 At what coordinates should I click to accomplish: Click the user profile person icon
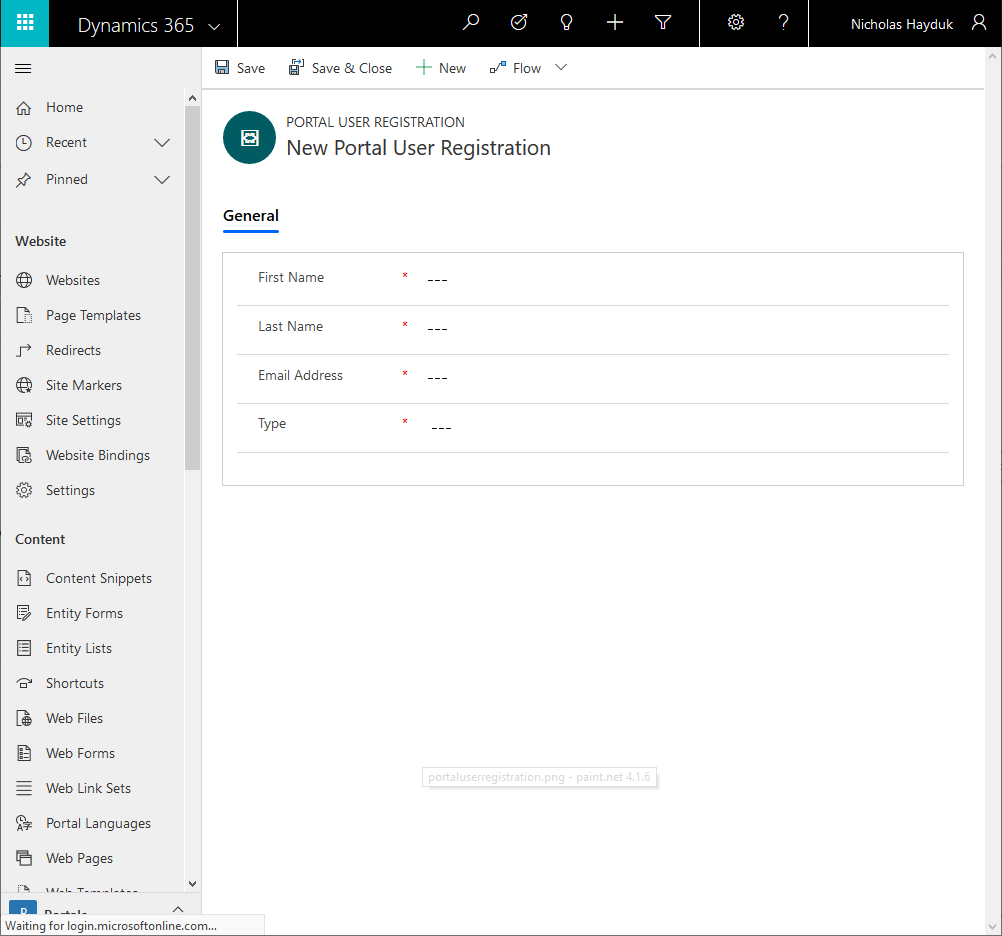click(978, 23)
